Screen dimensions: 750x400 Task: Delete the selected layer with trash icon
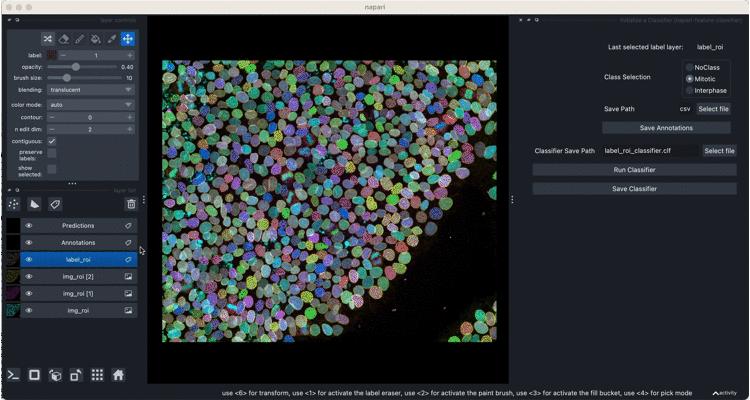[130, 204]
